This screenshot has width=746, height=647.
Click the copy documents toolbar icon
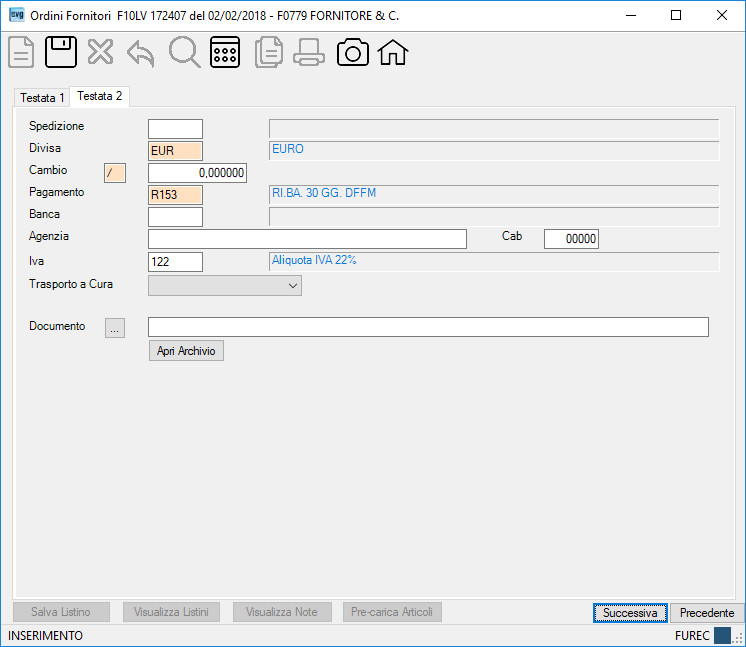(269, 52)
